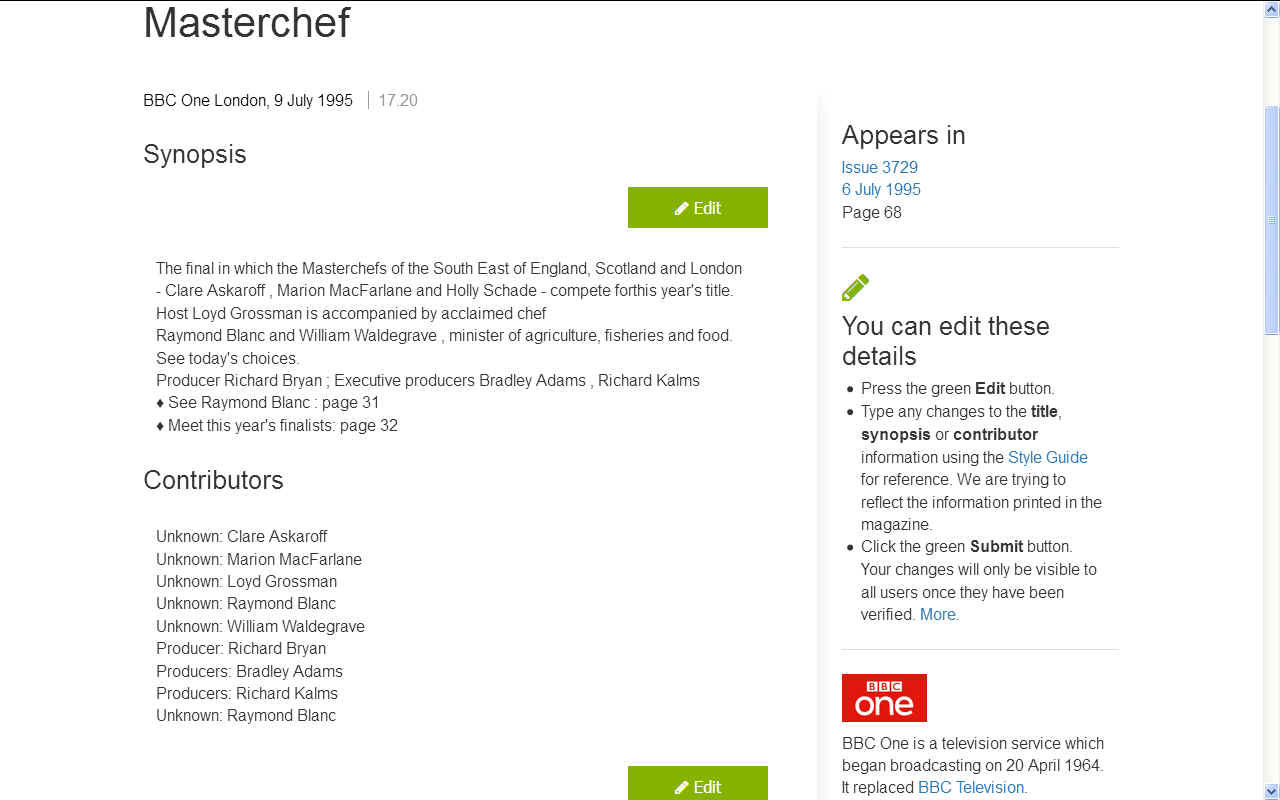Click the pencil icon in synopsis Edit button
Image resolution: width=1280 pixels, height=800 pixels.
tap(682, 208)
